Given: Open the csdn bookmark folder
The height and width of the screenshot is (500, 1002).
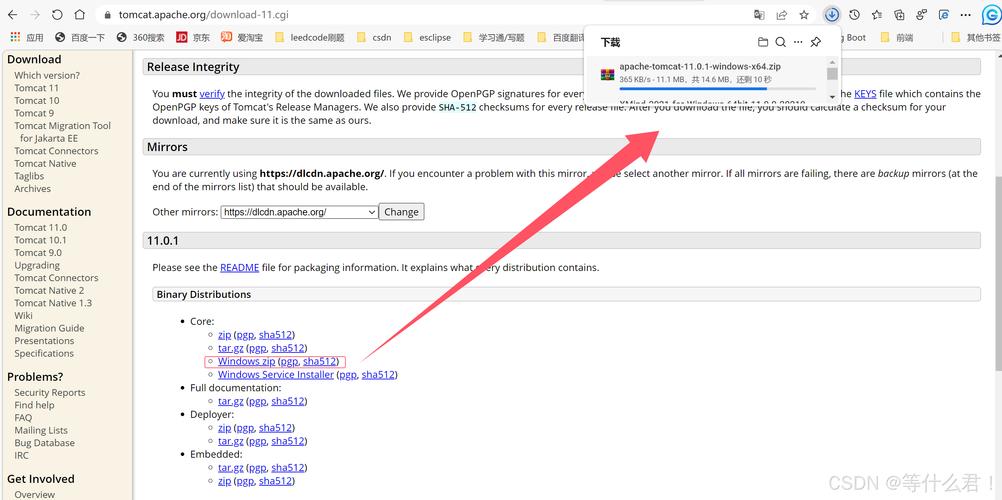Looking at the screenshot, I should click(374, 37).
